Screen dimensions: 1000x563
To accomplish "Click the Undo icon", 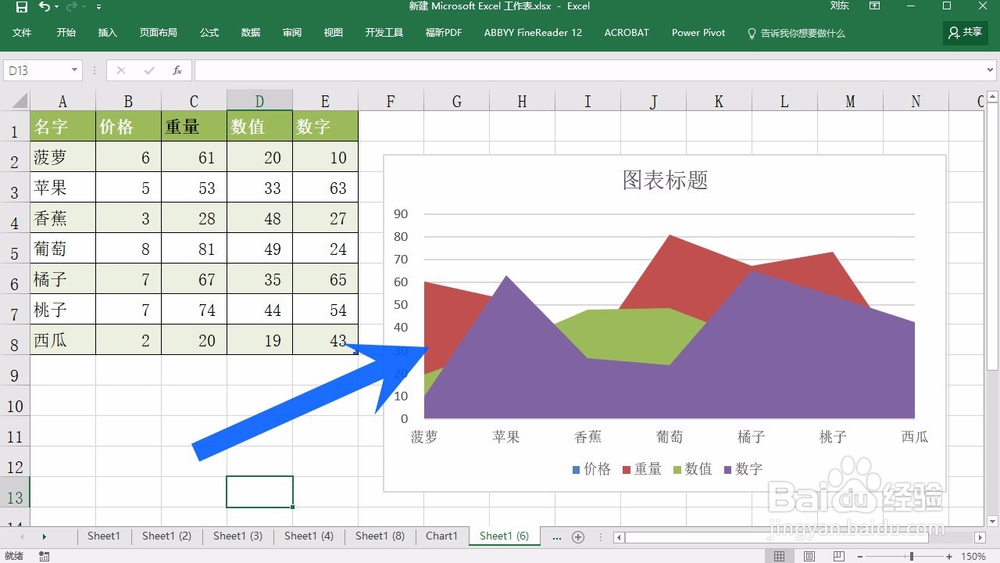I will click(x=44, y=6).
